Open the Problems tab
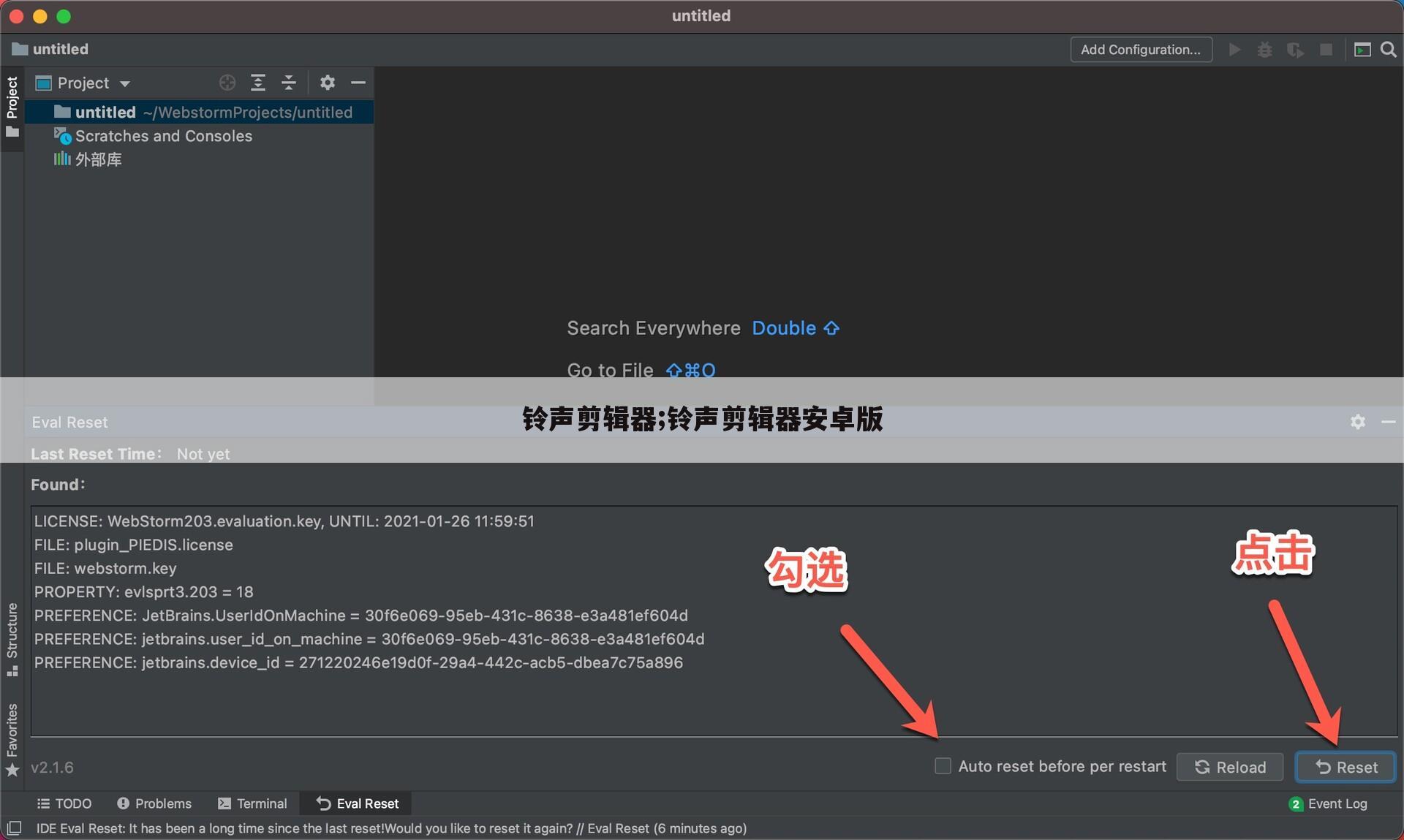The width and height of the screenshot is (1404, 840). [154, 803]
